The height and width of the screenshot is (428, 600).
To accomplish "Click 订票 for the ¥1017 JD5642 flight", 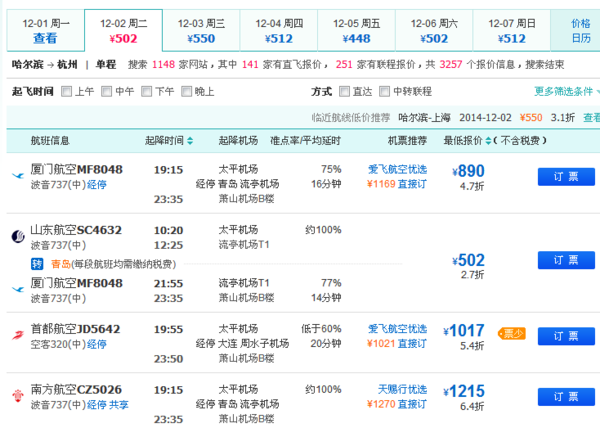I will [566, 336].
